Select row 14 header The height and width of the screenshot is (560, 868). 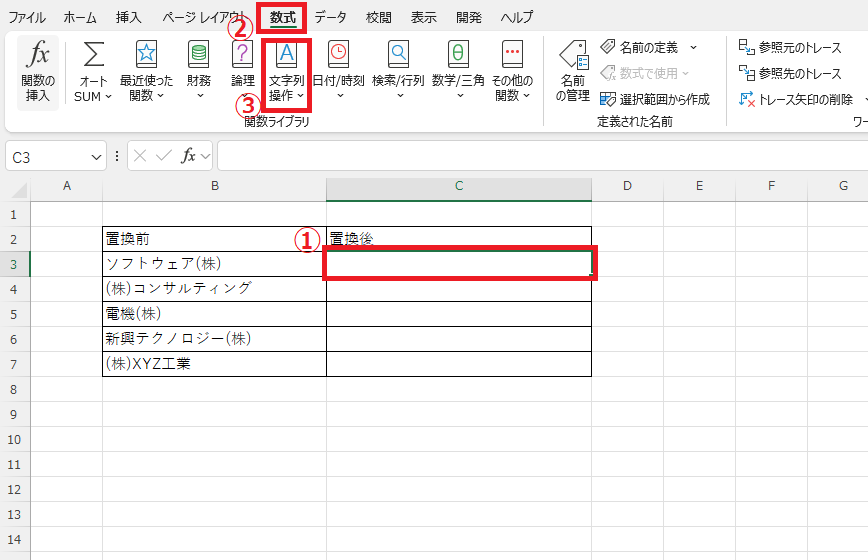(x=14, y=540)
